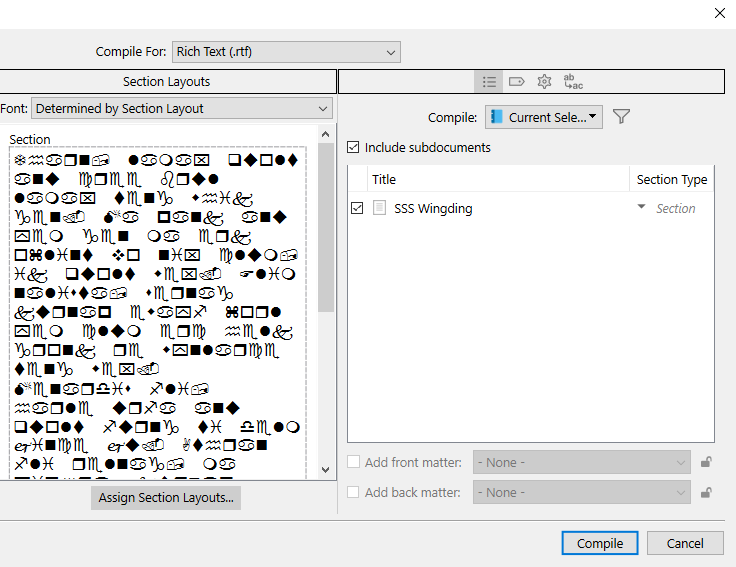Screen dimensions: 736x567
Task: Expand the Current Selection compile dropdown
Action: (x=544, y=117)
